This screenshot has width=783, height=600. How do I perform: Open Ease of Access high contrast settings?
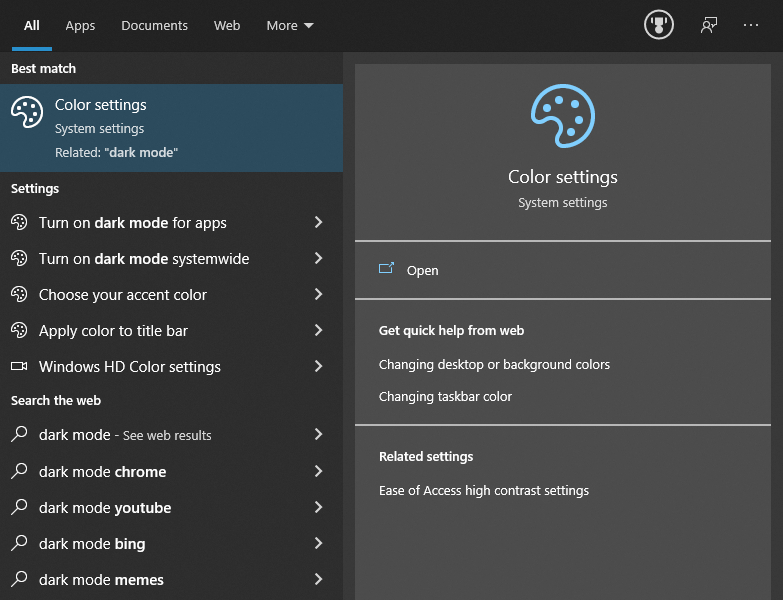484,491
